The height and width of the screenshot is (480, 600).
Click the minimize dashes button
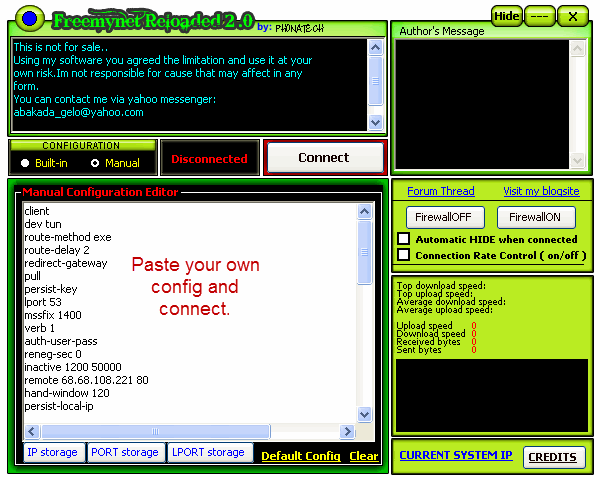click(539, 16)
